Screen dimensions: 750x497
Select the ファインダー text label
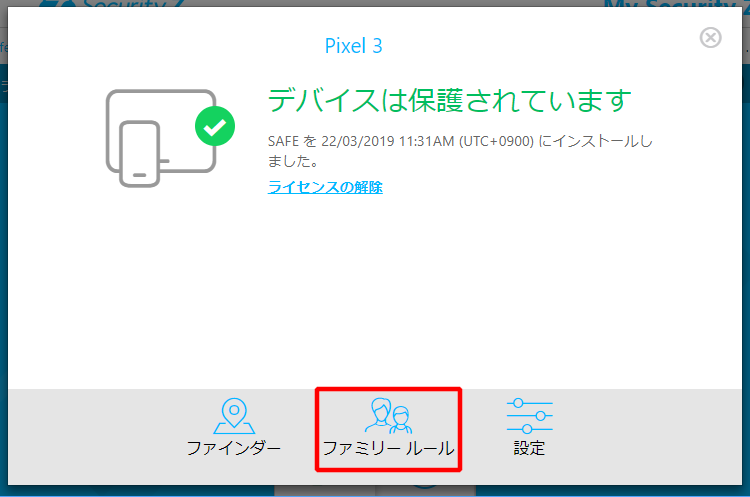[x=234, y=448]
